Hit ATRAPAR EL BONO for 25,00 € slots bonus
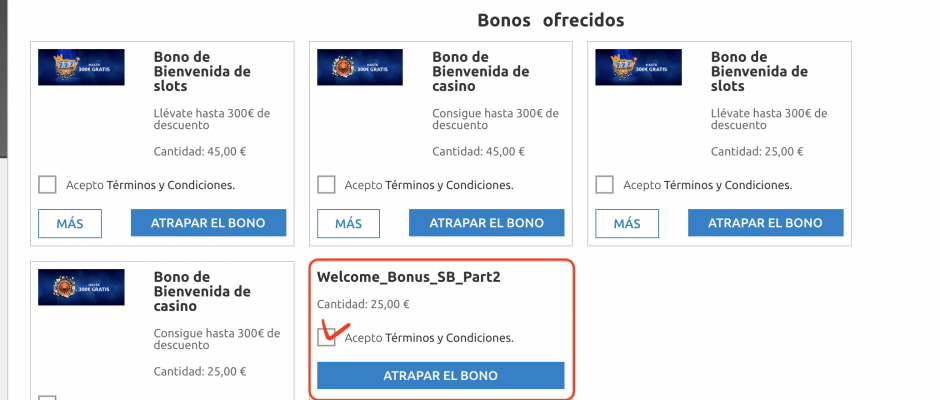This screenshot has width=940, height=400. point(765,223)
